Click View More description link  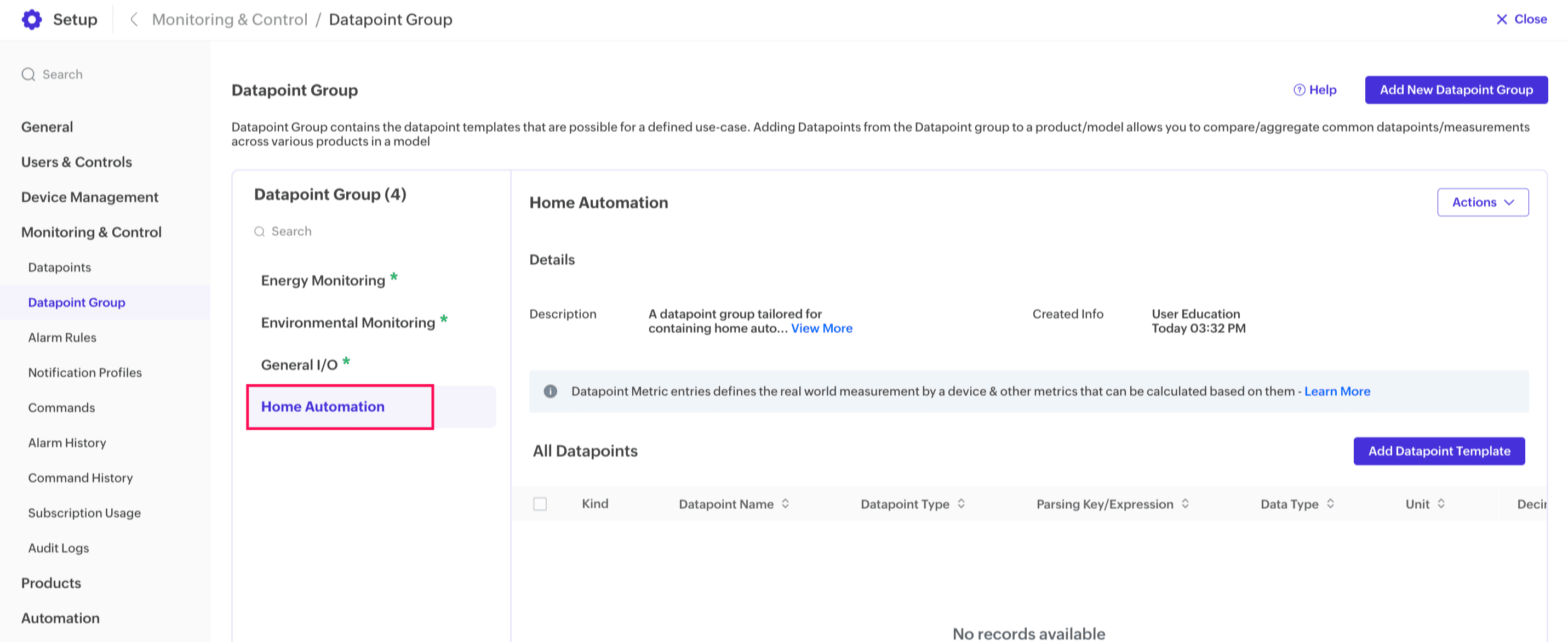tap(821, 328)
